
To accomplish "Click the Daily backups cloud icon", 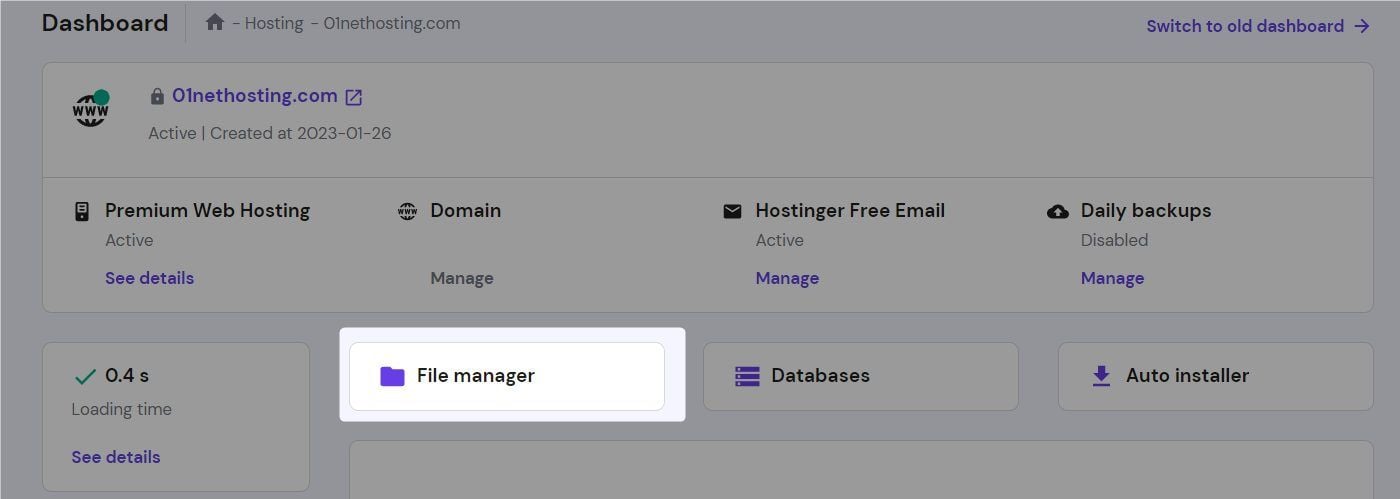I will coord(1057,211).
